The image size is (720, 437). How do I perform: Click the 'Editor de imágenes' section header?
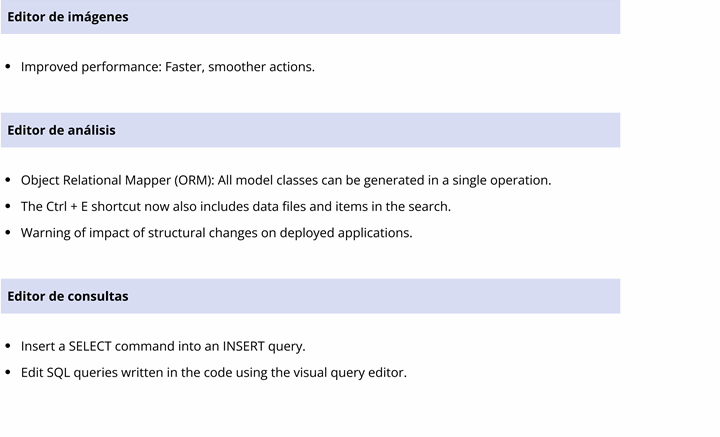pos(310,17)
